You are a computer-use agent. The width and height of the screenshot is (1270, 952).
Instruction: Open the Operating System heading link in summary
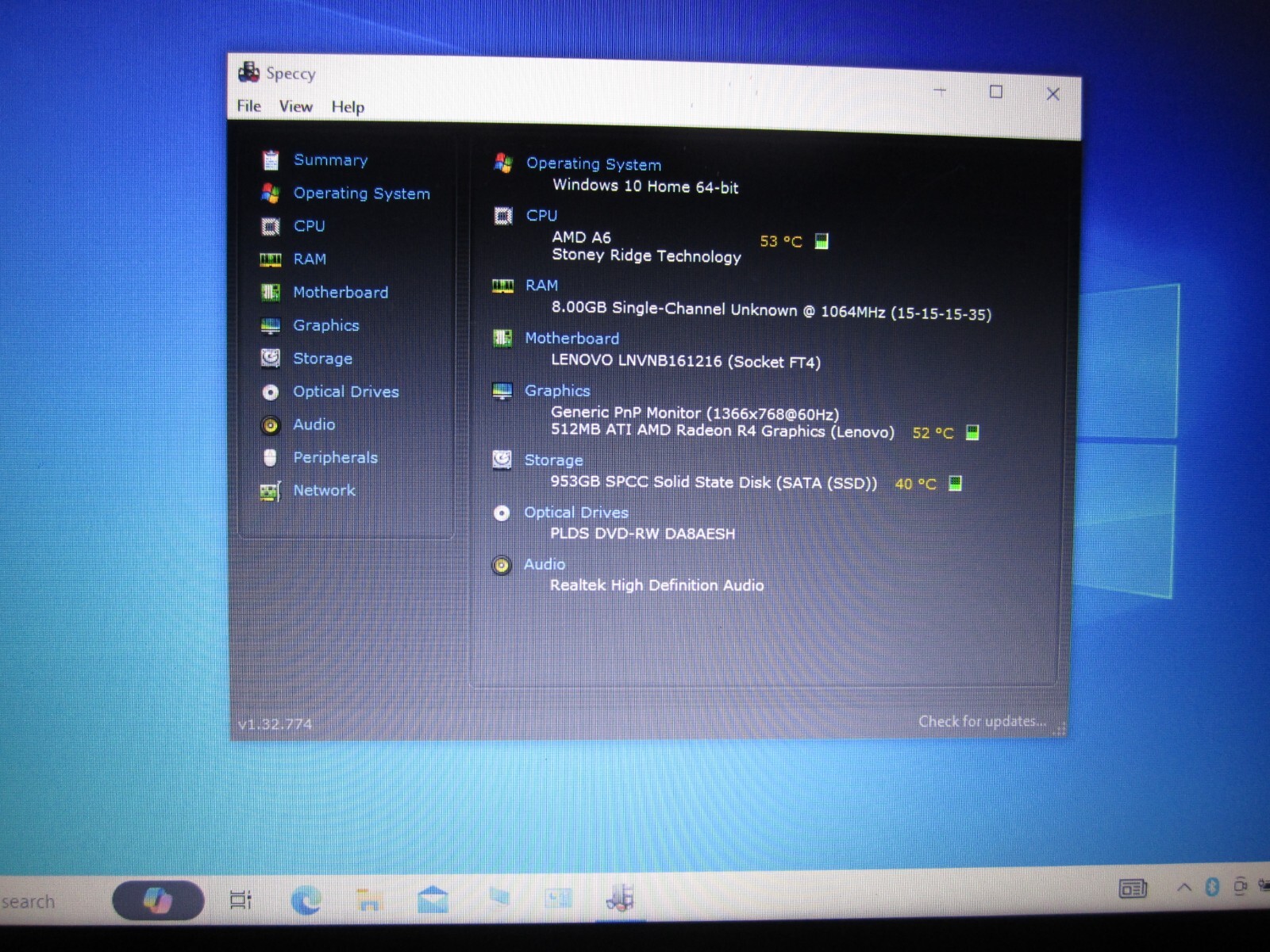(593, 163)
